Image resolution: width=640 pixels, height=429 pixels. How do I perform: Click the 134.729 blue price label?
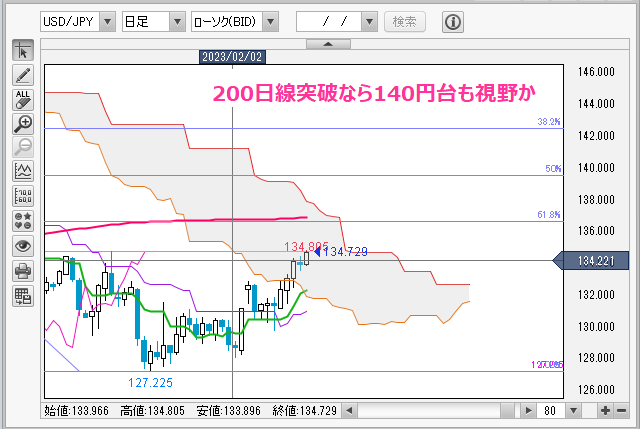(x=345, y=252)
